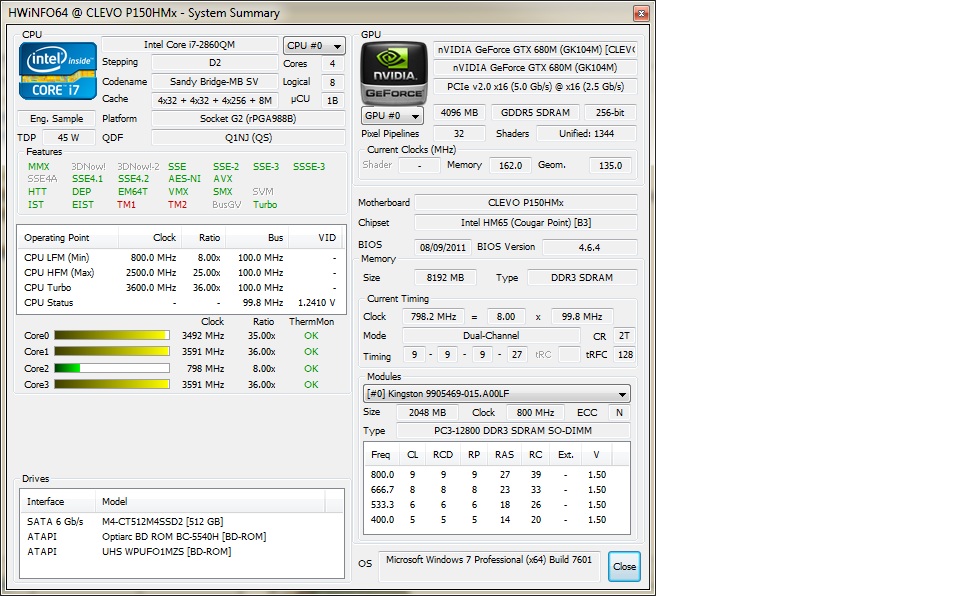
Task: Click the Intel Core i7-2860QM name field
Action: (x=189, y=45)
